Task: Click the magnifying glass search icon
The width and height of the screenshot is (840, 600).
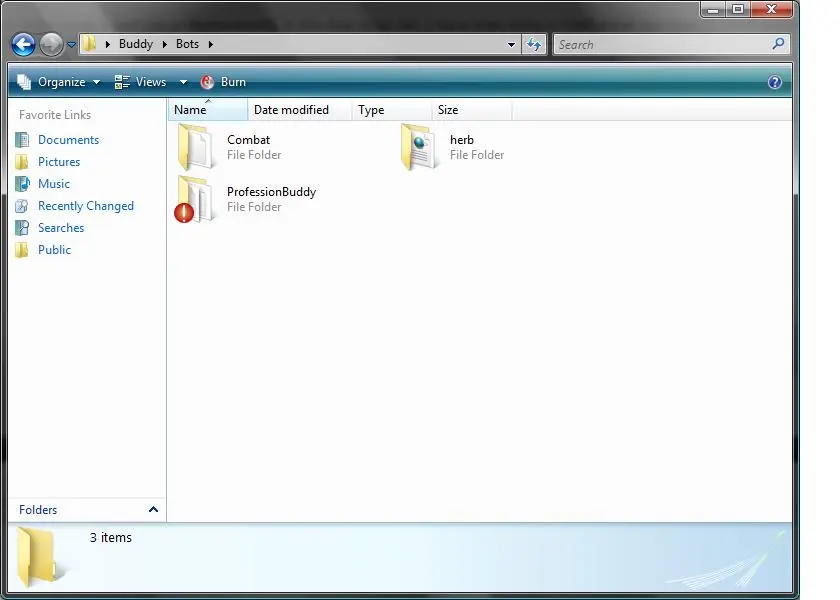Action: pyautogui.click(x=778, y=43)
